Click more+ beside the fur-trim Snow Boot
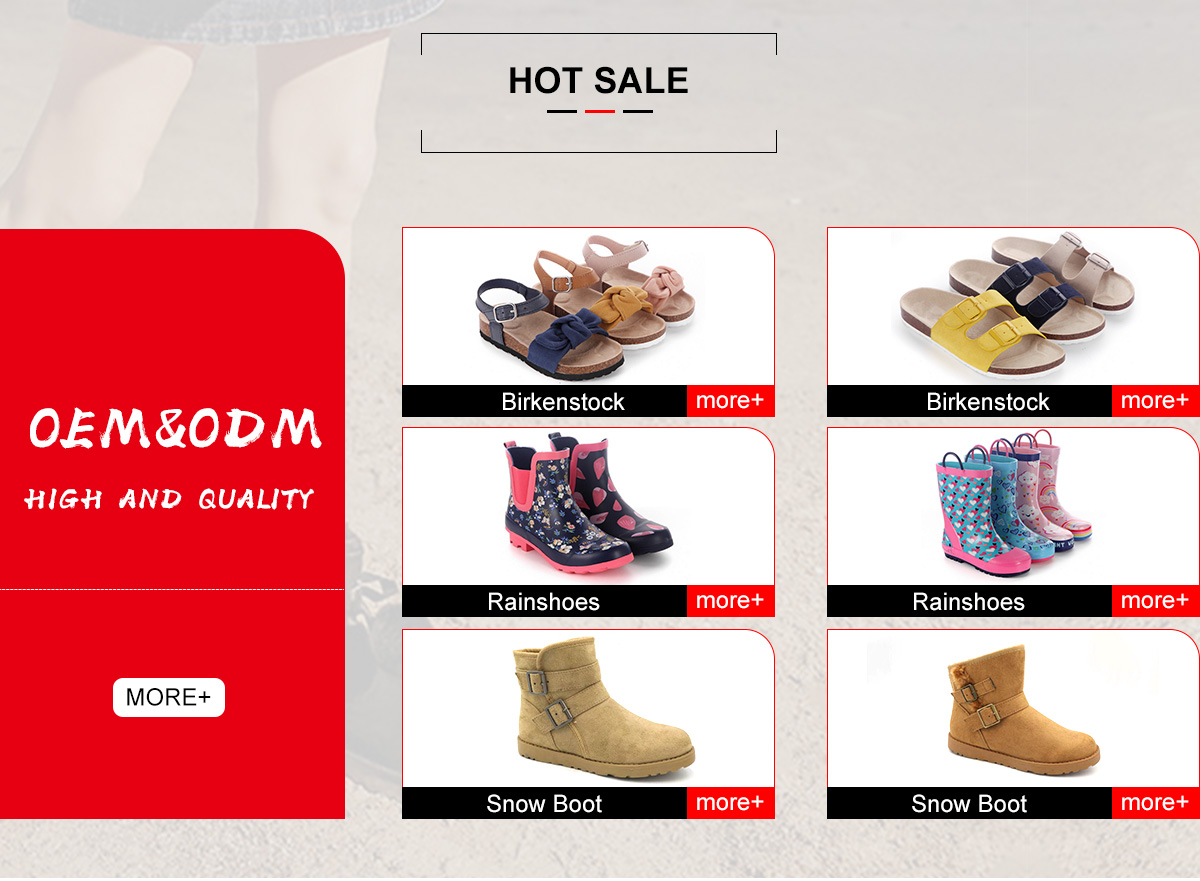This screenshot has height=881, width=1200. pos(1155,803)
